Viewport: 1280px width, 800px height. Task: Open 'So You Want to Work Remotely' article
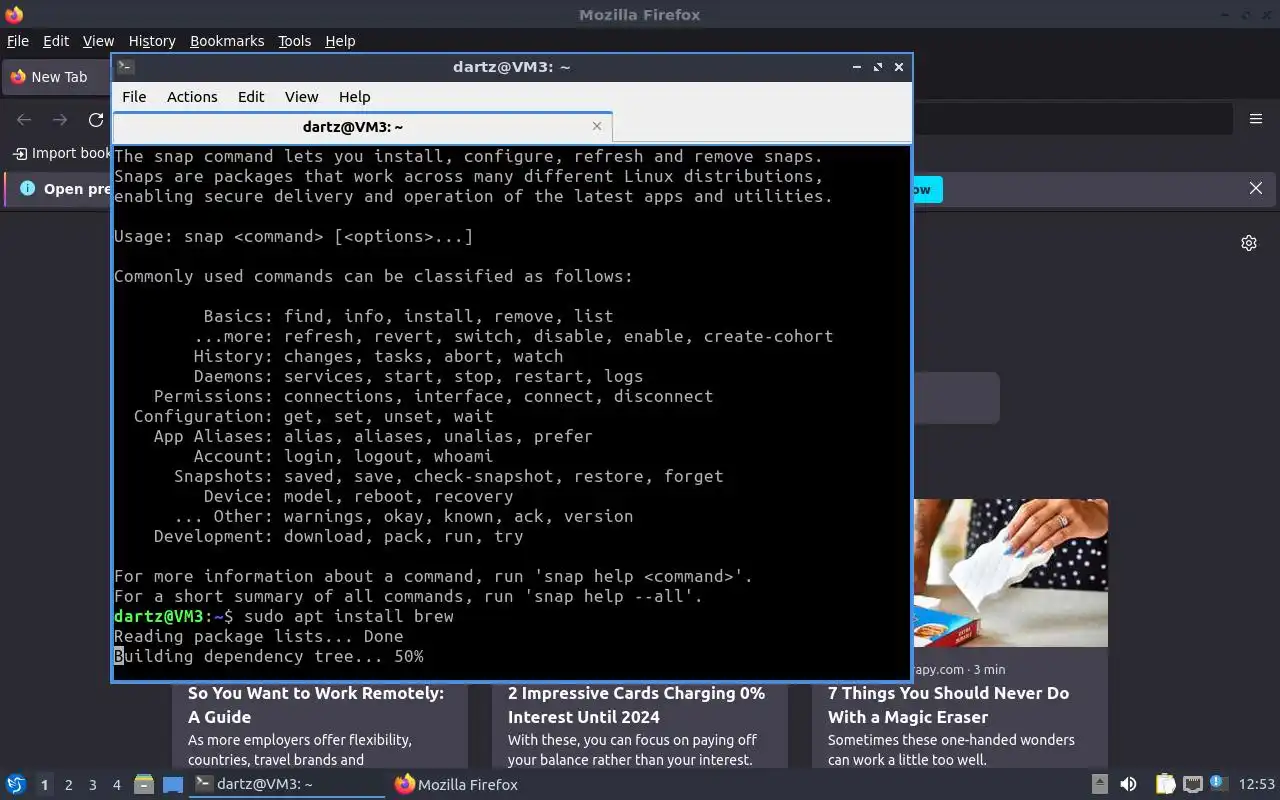point(316,705)
